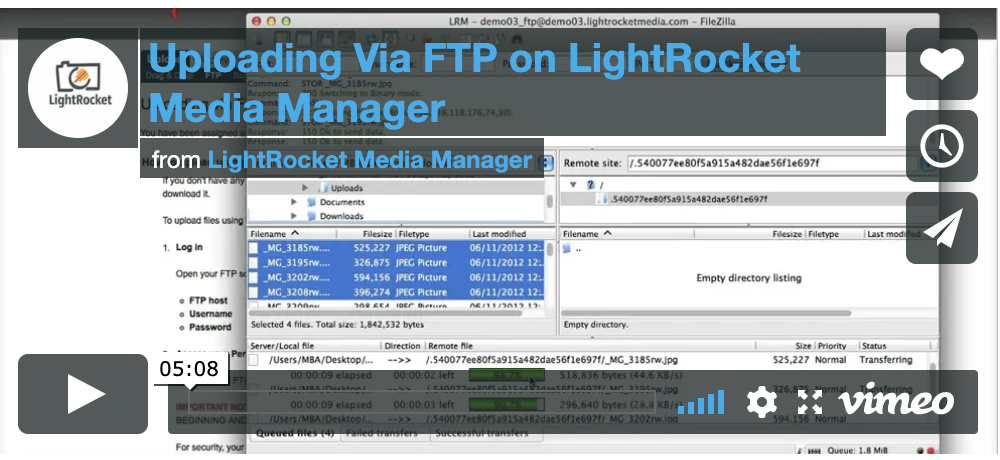Collapse the remote root '/' triangle
This screenshot has width=1000, height=460.
[x=573, y=184]
